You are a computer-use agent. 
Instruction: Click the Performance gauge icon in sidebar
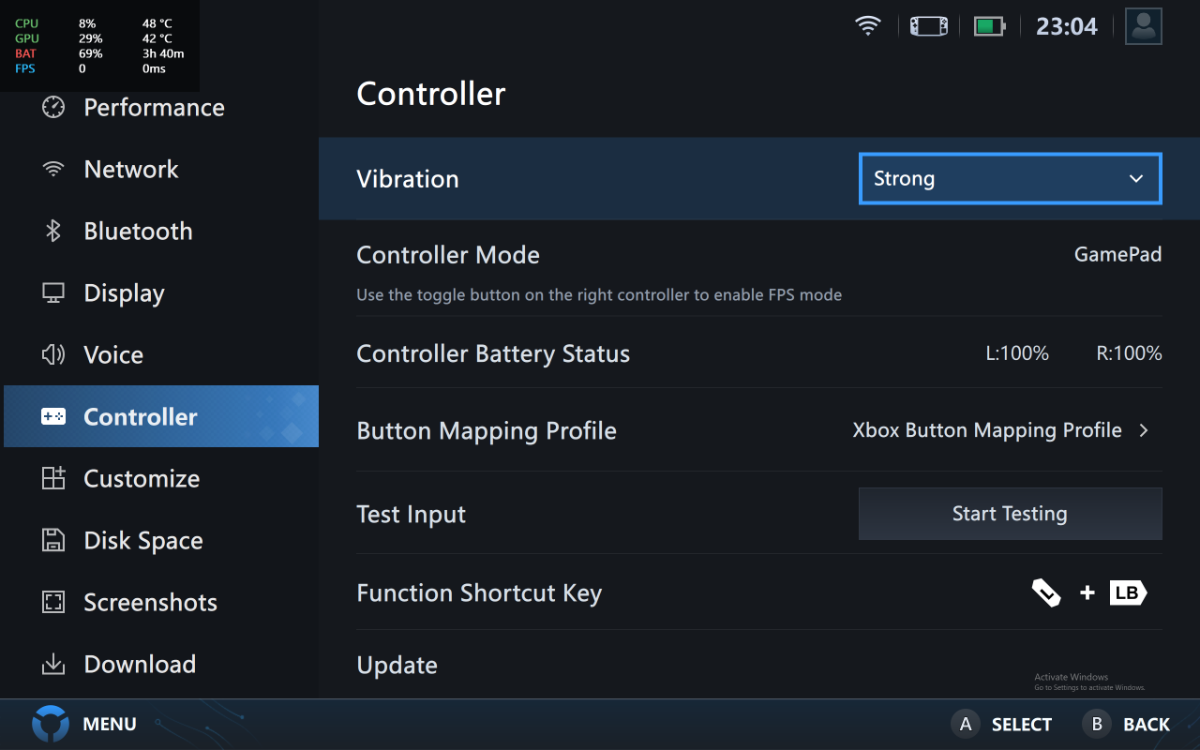53,108
